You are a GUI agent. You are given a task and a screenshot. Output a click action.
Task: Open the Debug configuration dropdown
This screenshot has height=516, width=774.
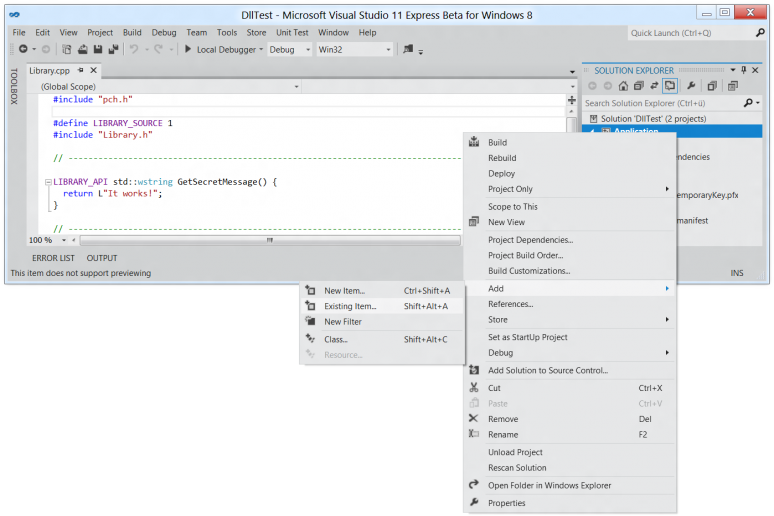(x=308, y=49)
